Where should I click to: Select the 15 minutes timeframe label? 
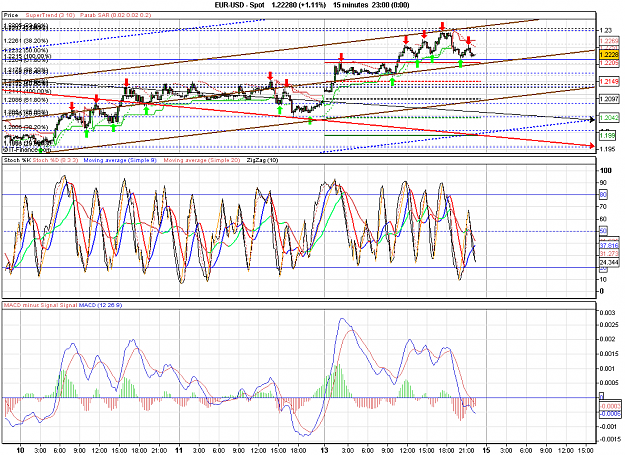351,5
